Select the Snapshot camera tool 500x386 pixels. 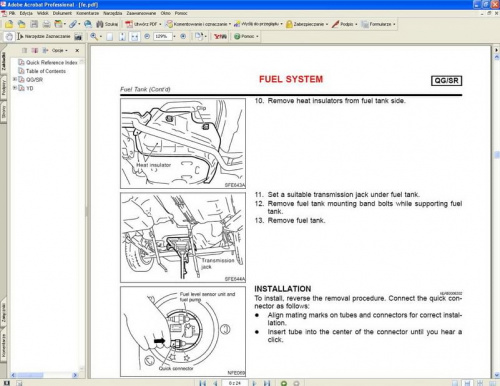78,36
